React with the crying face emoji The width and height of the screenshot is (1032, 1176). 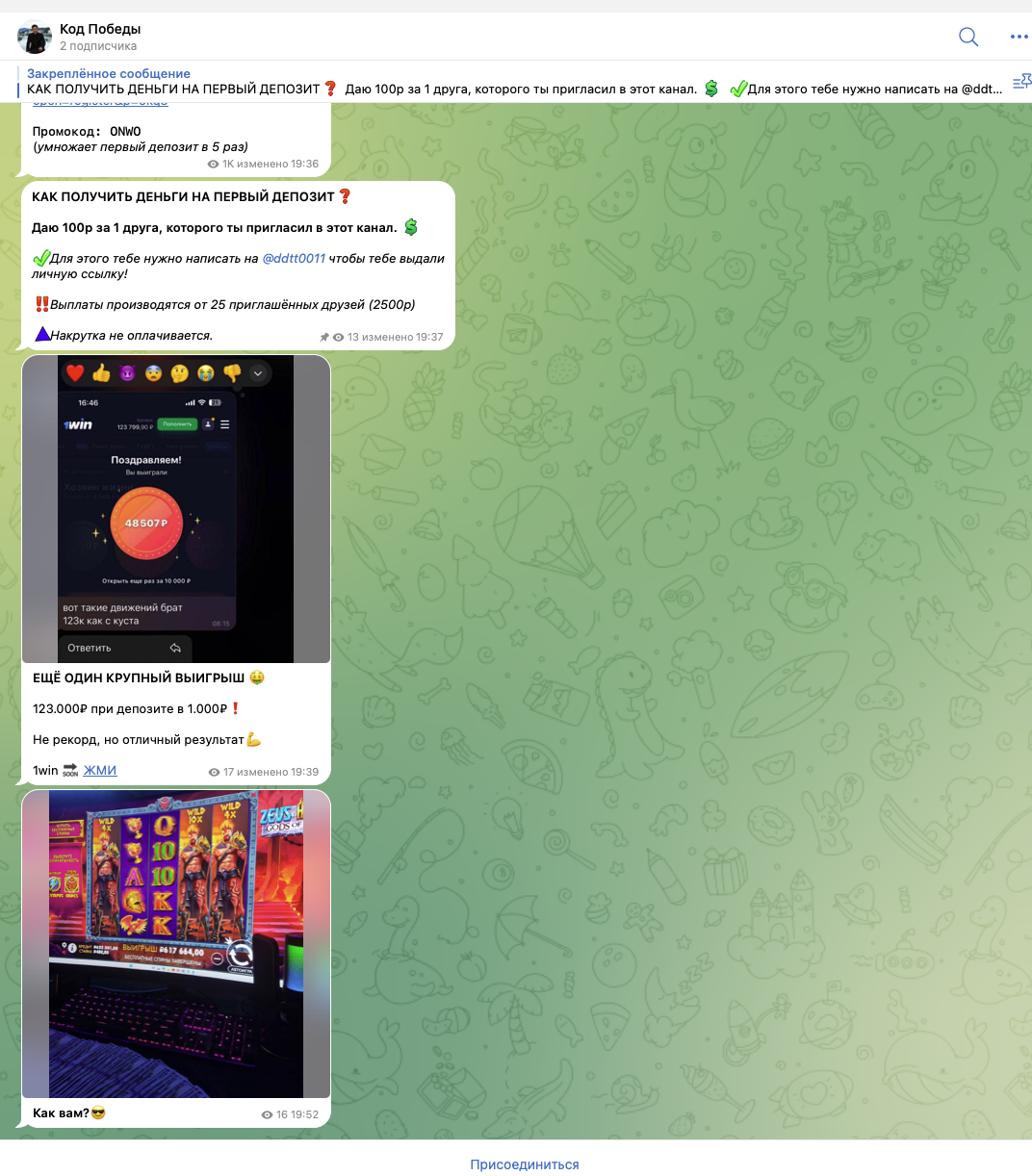point(205,373)
